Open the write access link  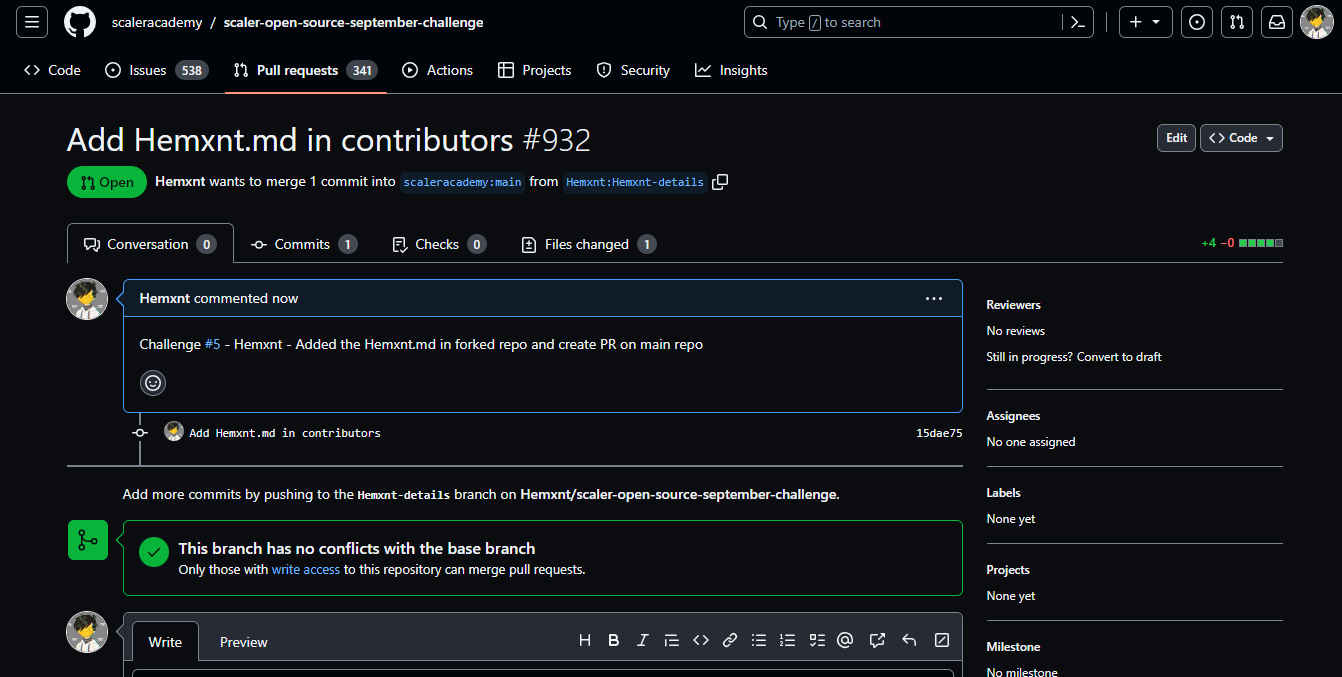[306, 569]
